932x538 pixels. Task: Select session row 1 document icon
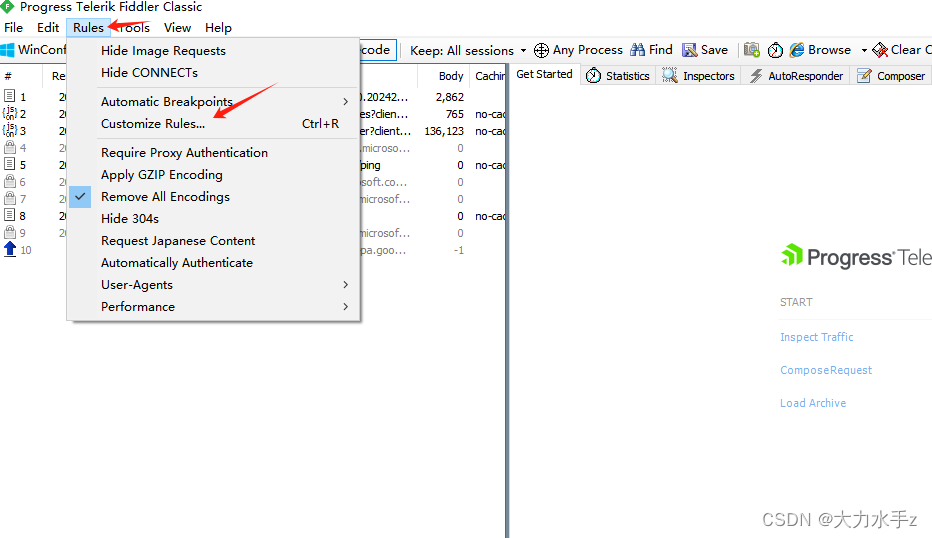point(10,96)
